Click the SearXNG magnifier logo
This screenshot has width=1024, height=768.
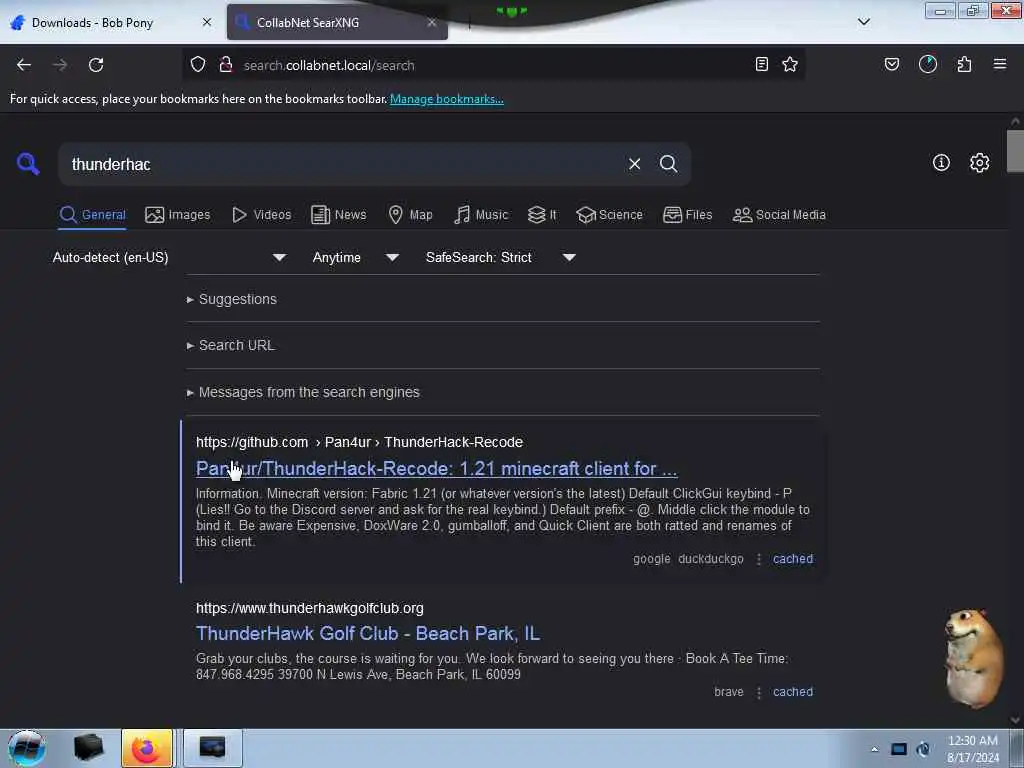pyautogui.click(x=28, y=163)
